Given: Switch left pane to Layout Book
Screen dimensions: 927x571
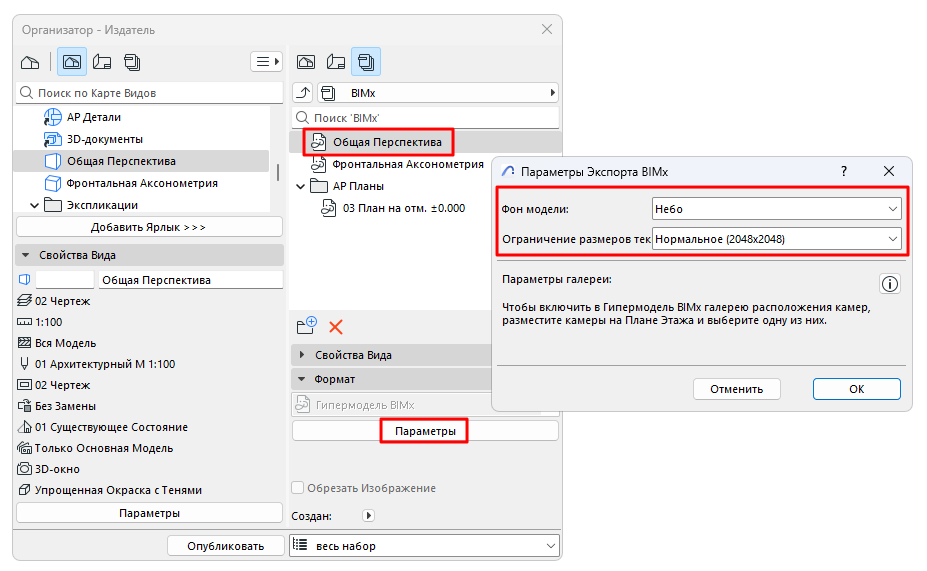Looking at the screenshot, I should click(x=102, y=62).
